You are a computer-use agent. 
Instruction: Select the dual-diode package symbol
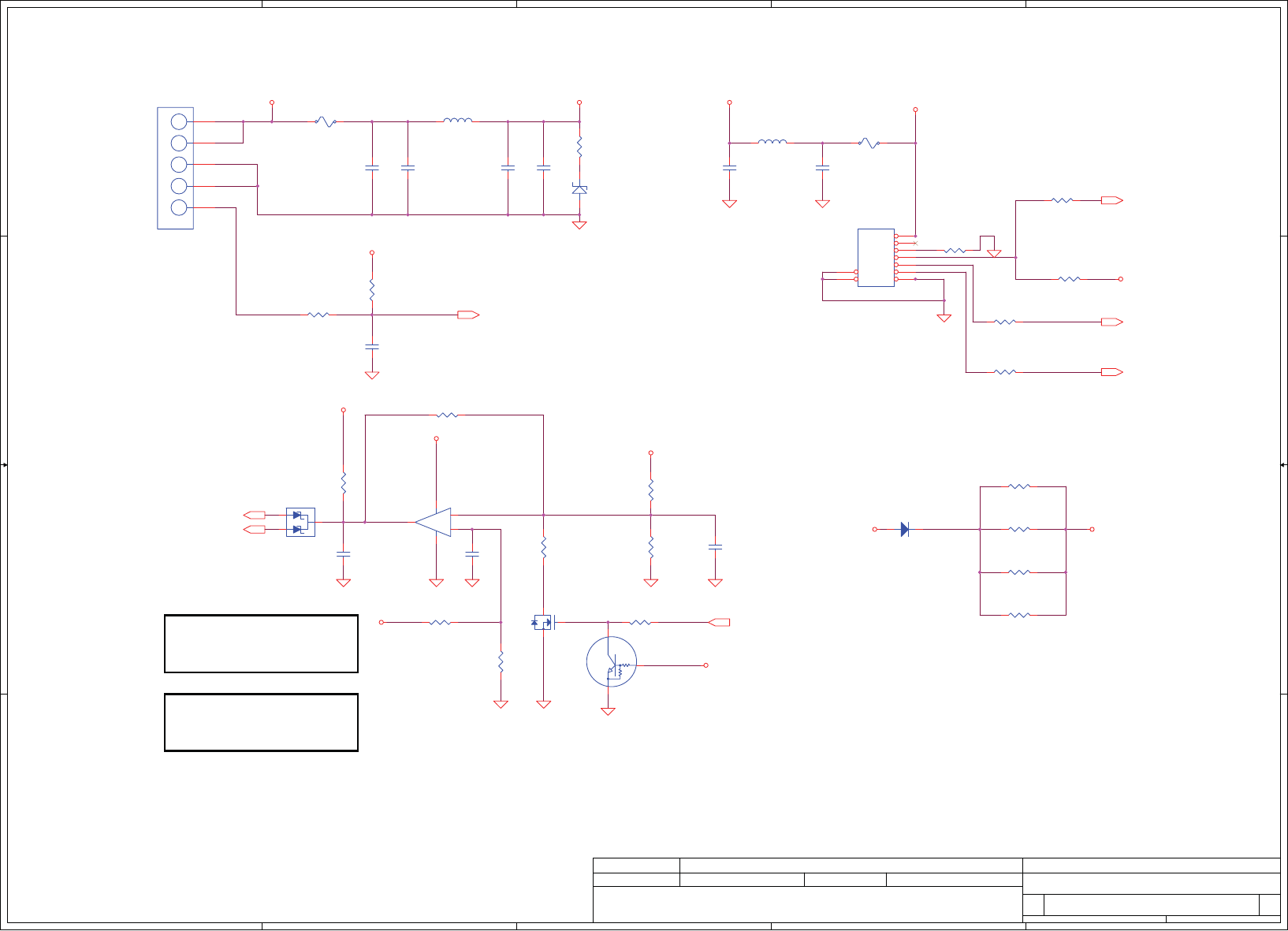[300, 522]
